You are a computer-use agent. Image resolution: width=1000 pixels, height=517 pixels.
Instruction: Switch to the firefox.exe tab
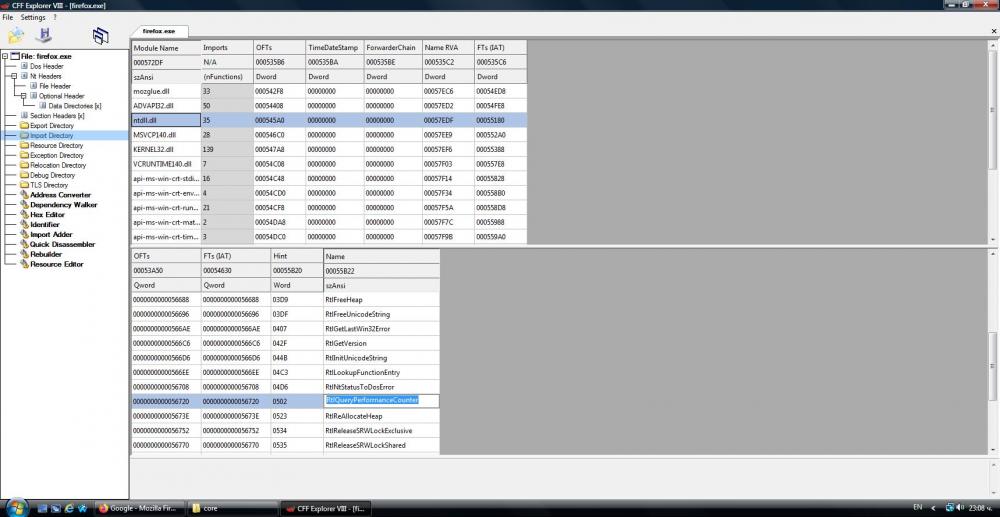(159, 32)
